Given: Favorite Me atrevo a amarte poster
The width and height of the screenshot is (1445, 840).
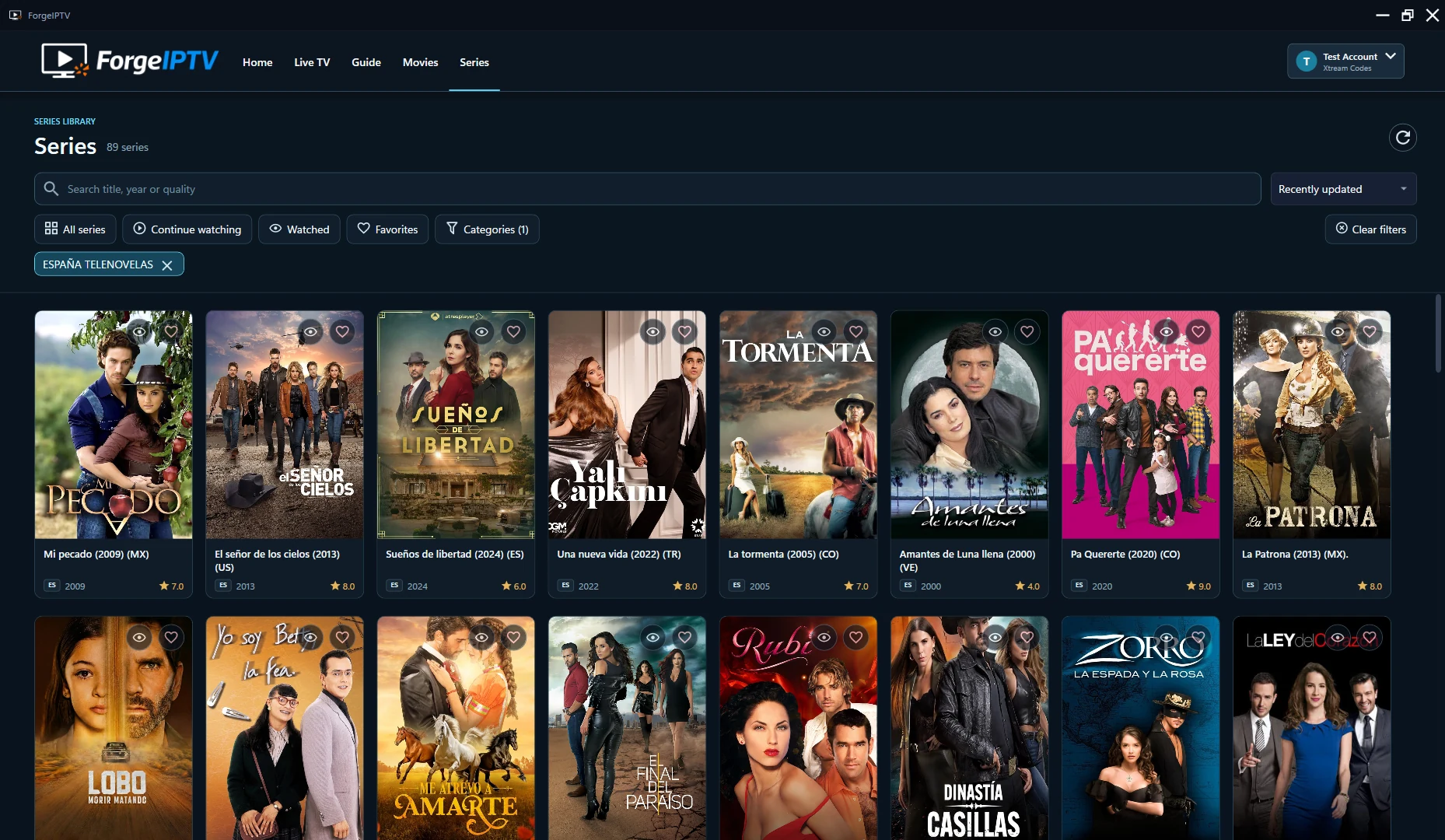Looking at the screenshot, I should (513, 637).
